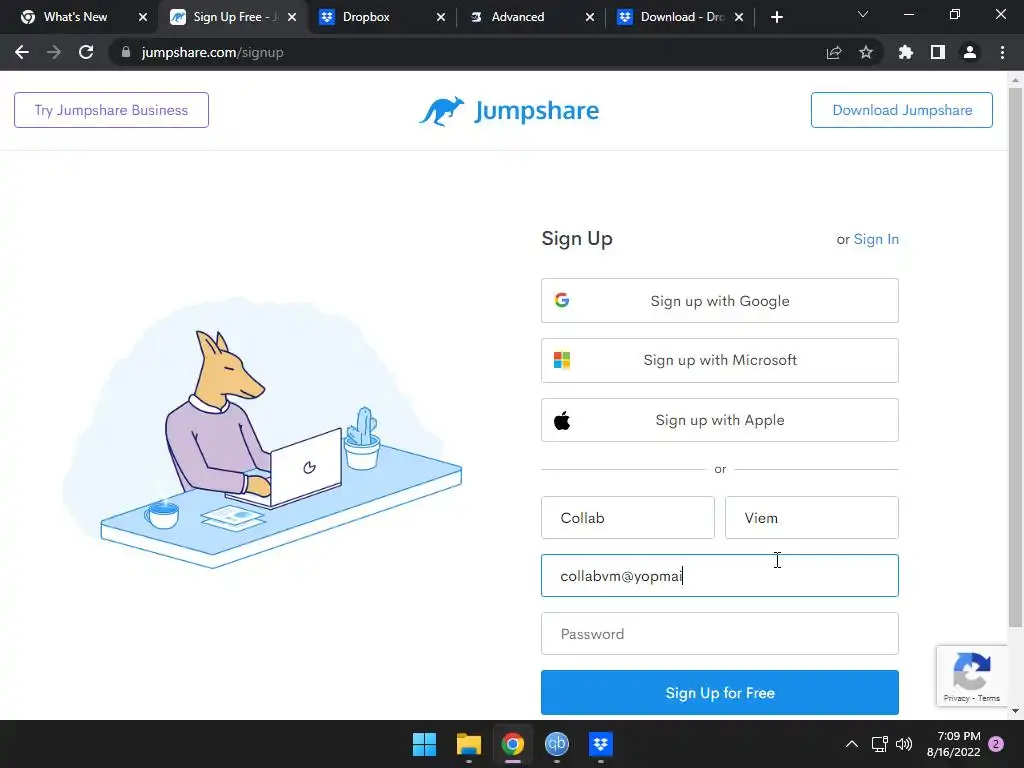The width and height of the screenshot is (1024, 768).
Task: Switch to the Dropbox tab
Action: (x=366, y=17)
